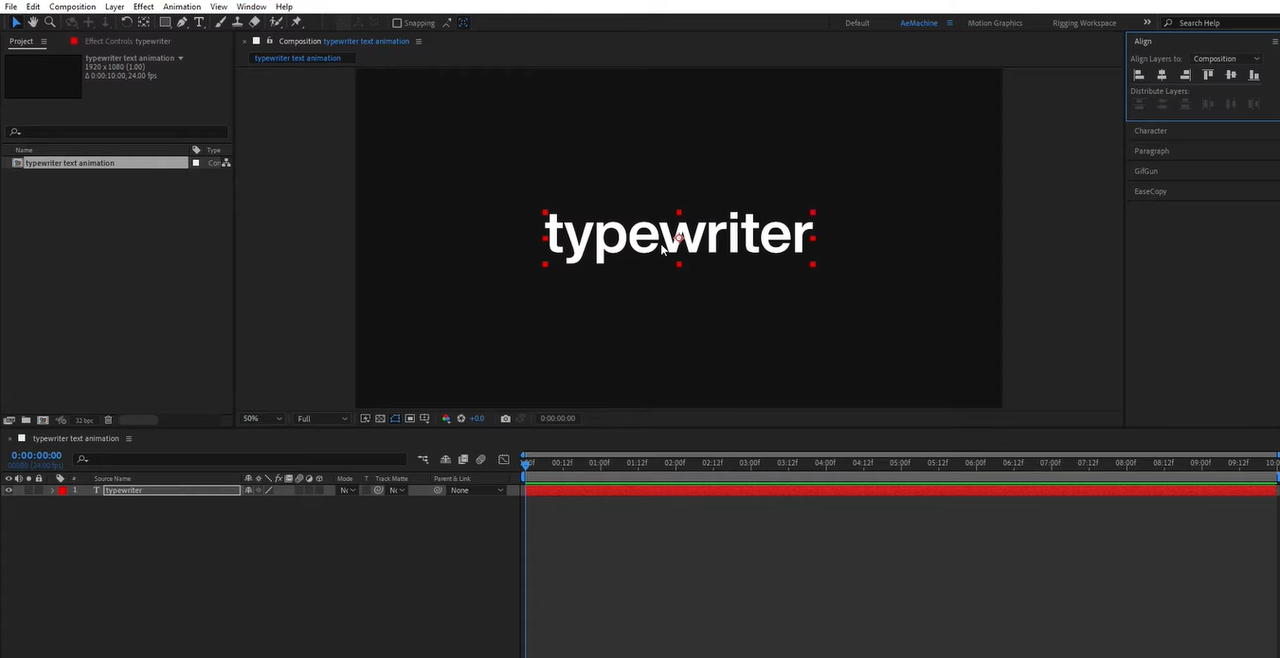Toggle frame blending for timeline layers
1280x658 pixels.
pos(462,460)
